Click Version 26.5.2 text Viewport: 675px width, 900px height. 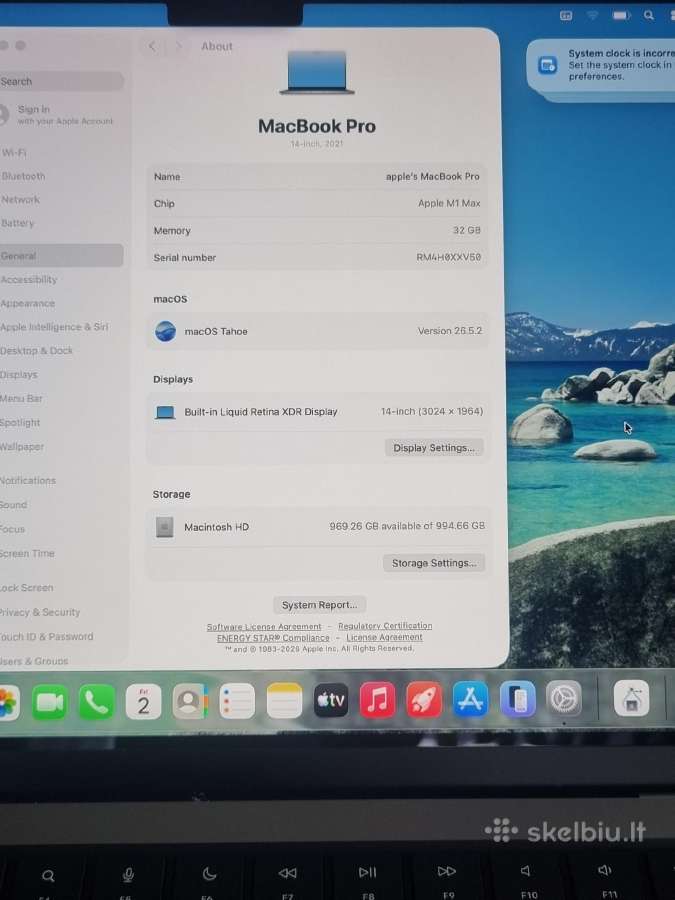(x=450, y=331)
